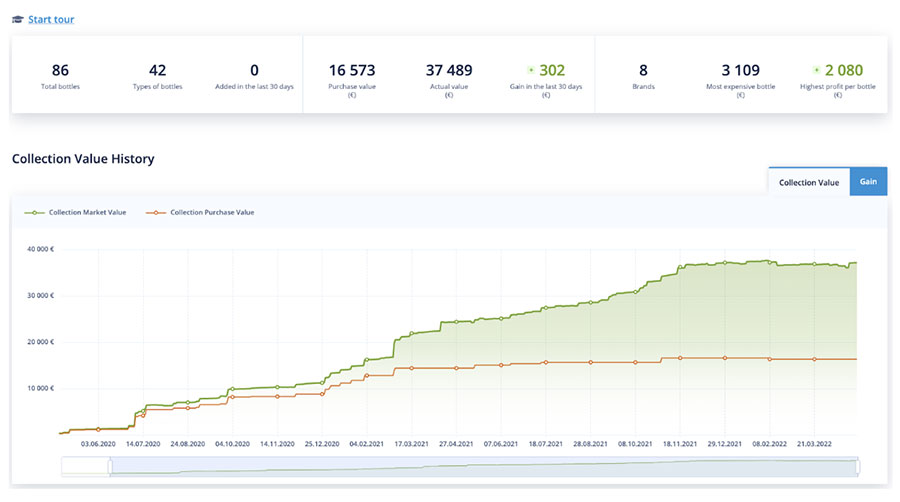
Task: Click the green line marker in the chart legend
Action: 35,212
